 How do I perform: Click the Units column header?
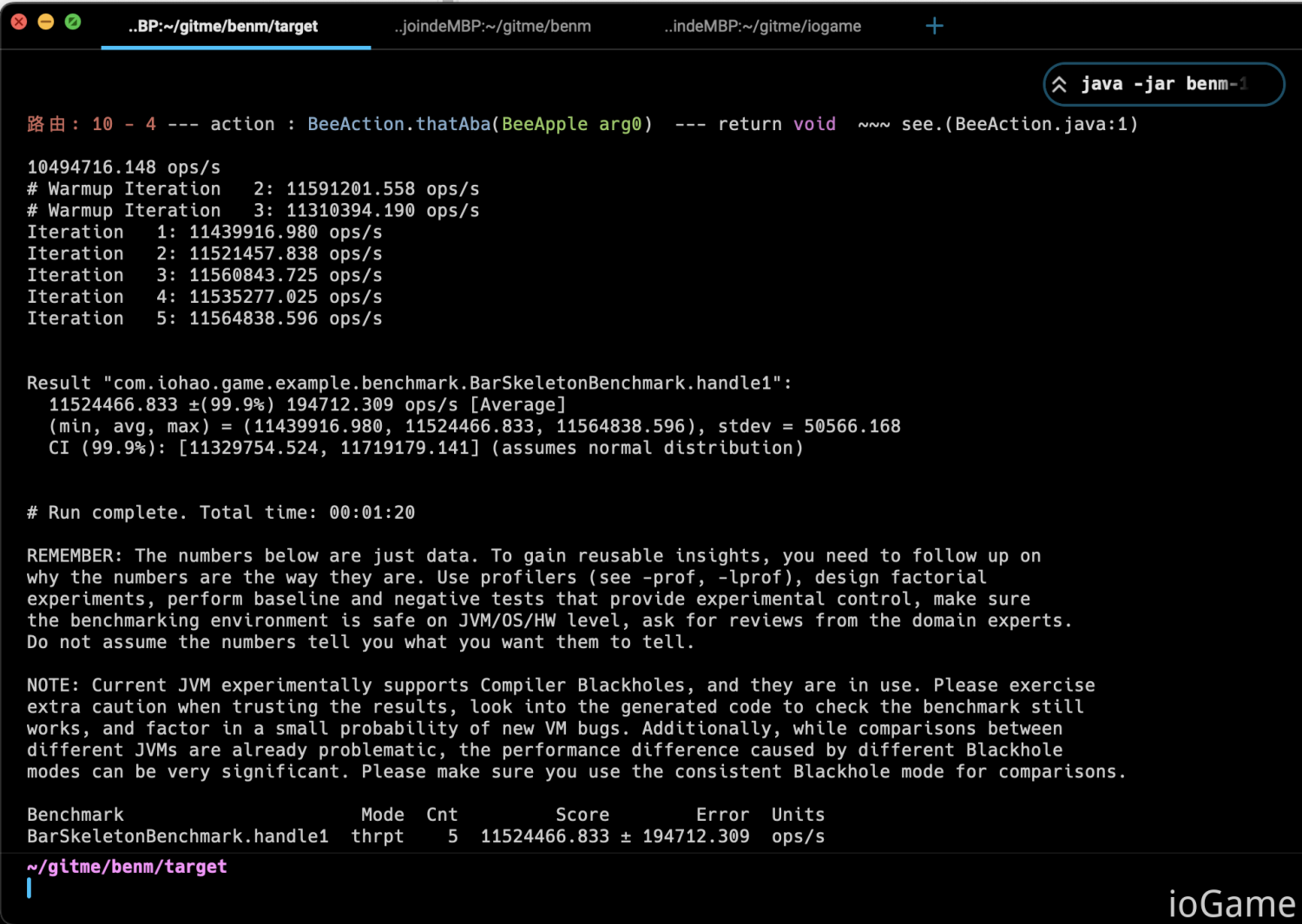[x=798, y=815]
